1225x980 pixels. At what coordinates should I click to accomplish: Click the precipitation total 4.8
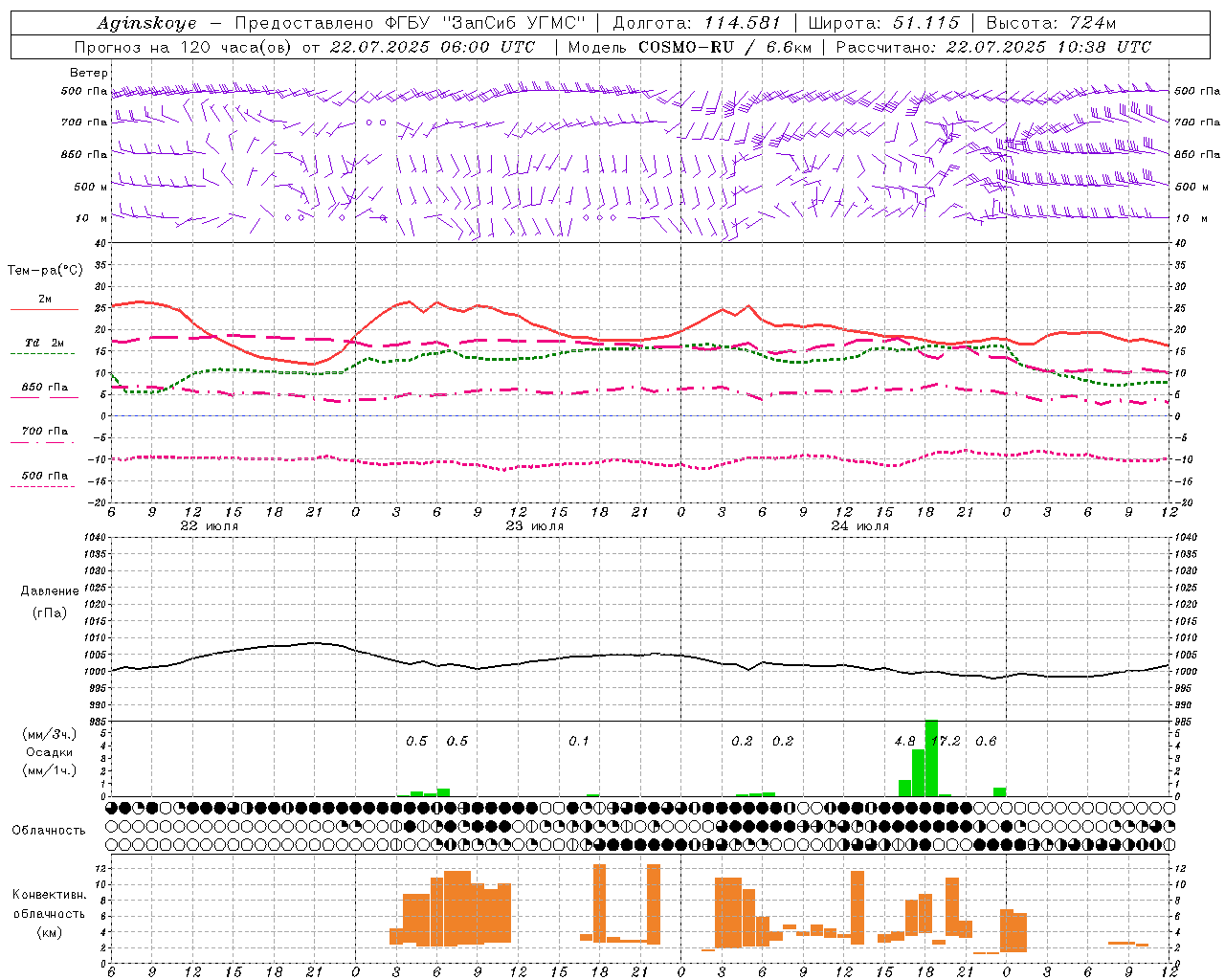coord(905,742)
